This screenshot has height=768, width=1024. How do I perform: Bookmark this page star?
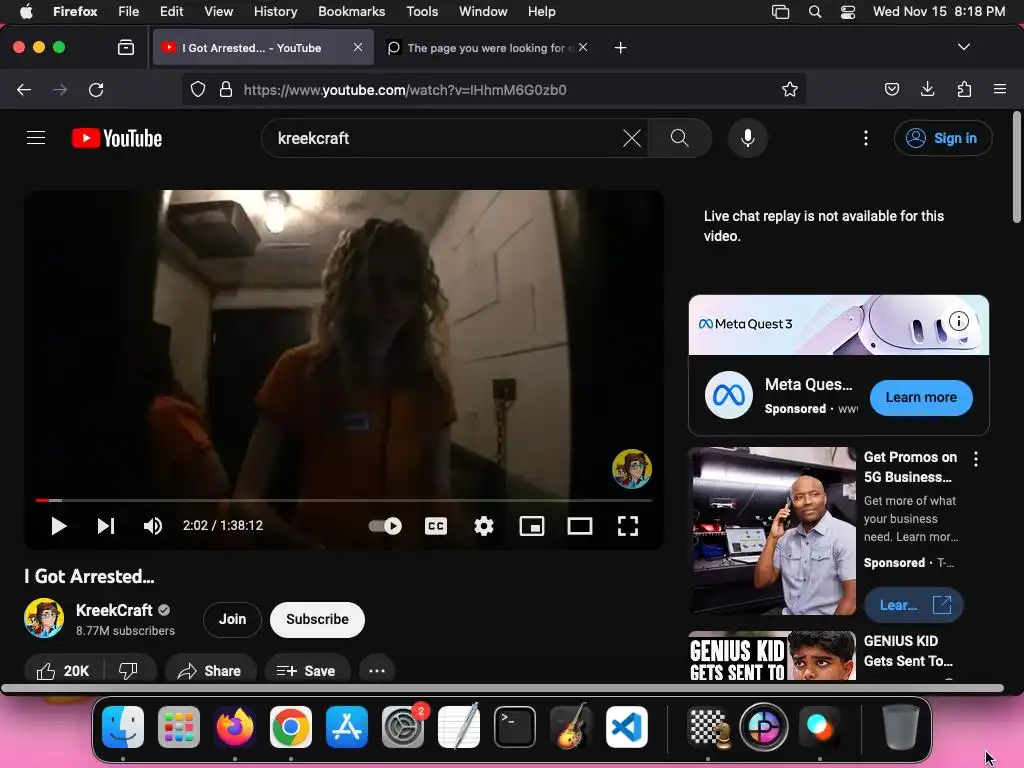tap(790, 89)
